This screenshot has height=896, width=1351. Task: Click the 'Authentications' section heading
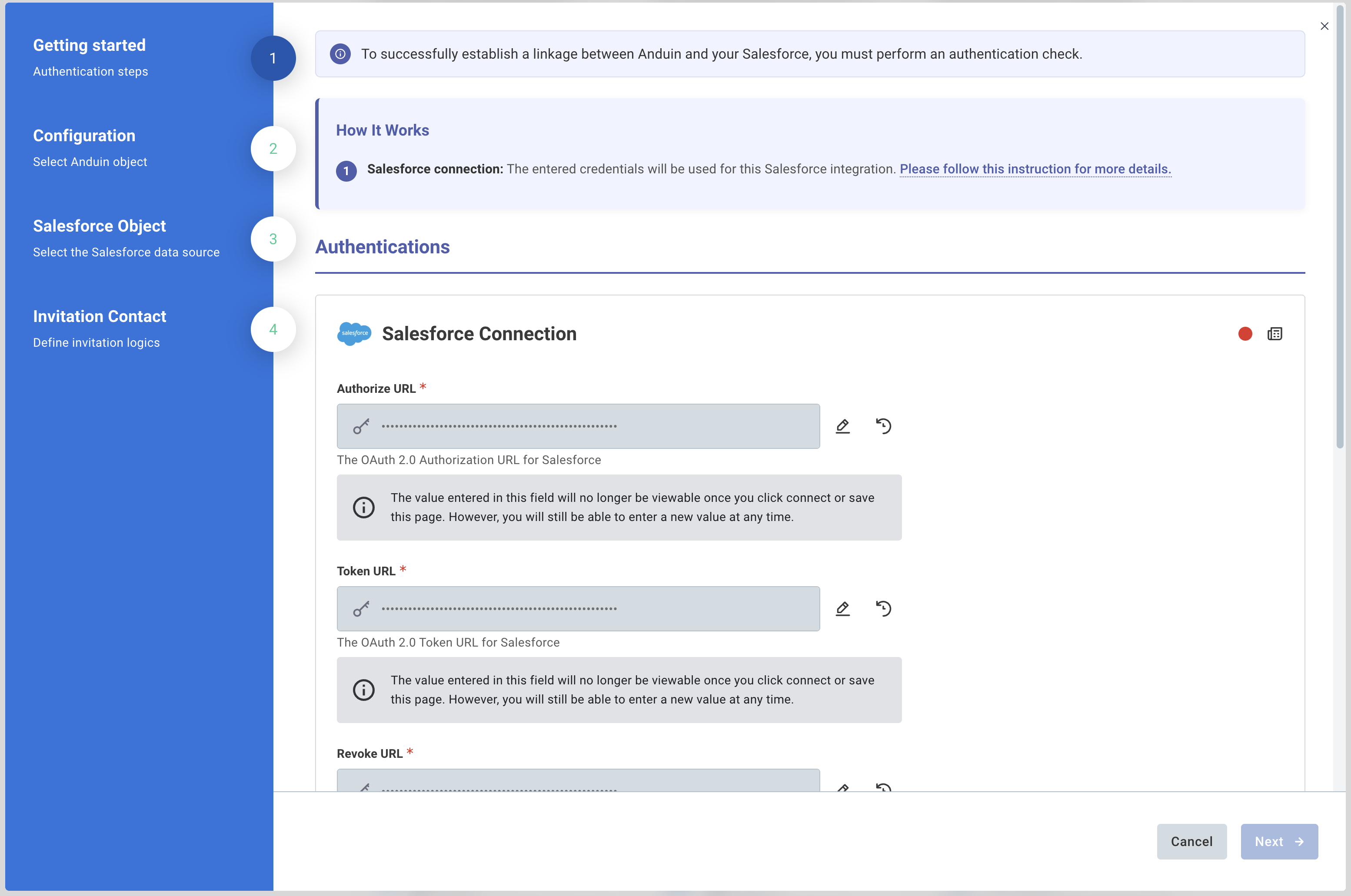(383, 247)
